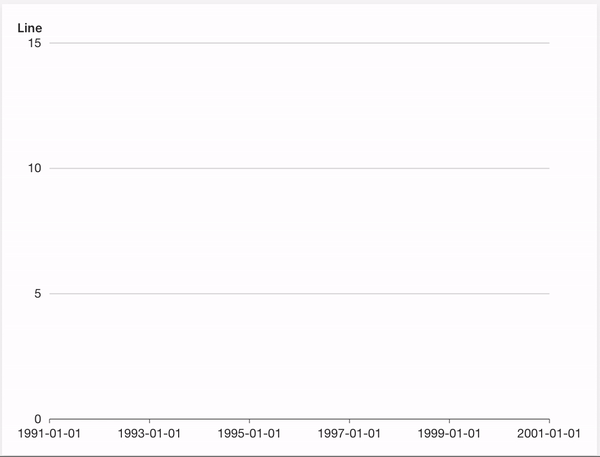Click the y-axis label 5
Screen dimensions: 600x457
click(37, 294)
